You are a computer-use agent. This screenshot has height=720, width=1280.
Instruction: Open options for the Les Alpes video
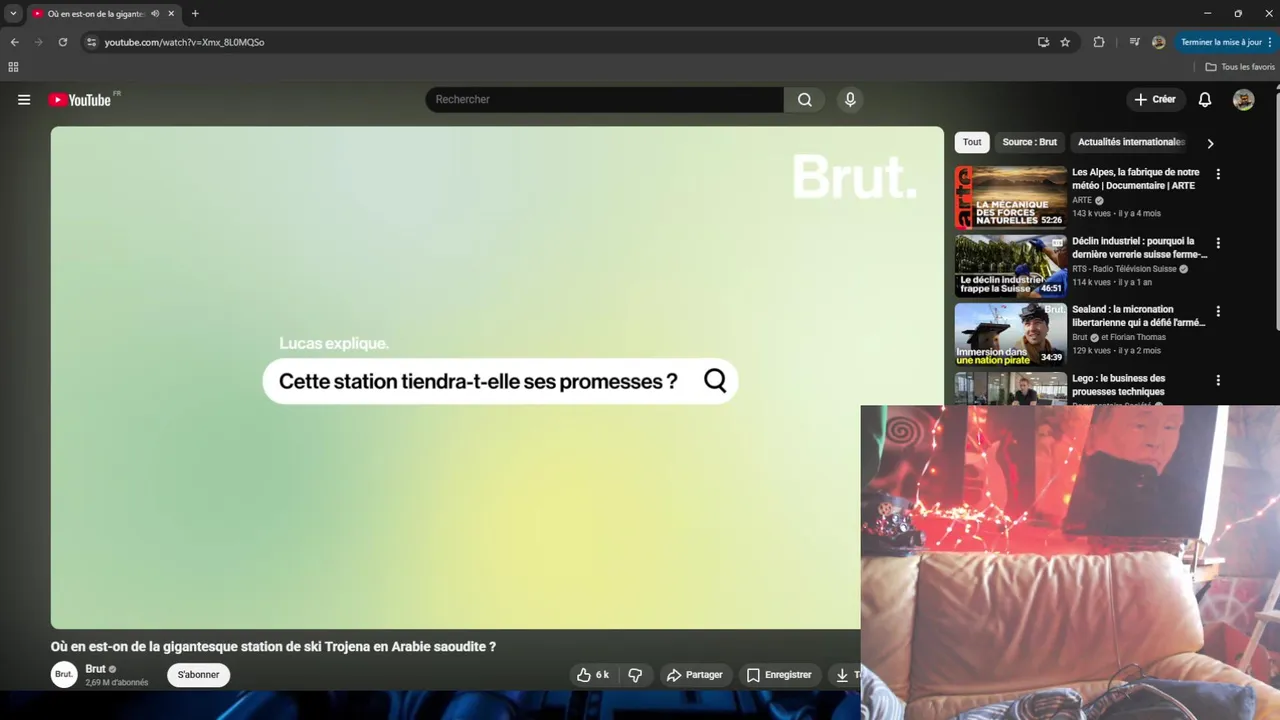click(1218, 174)
